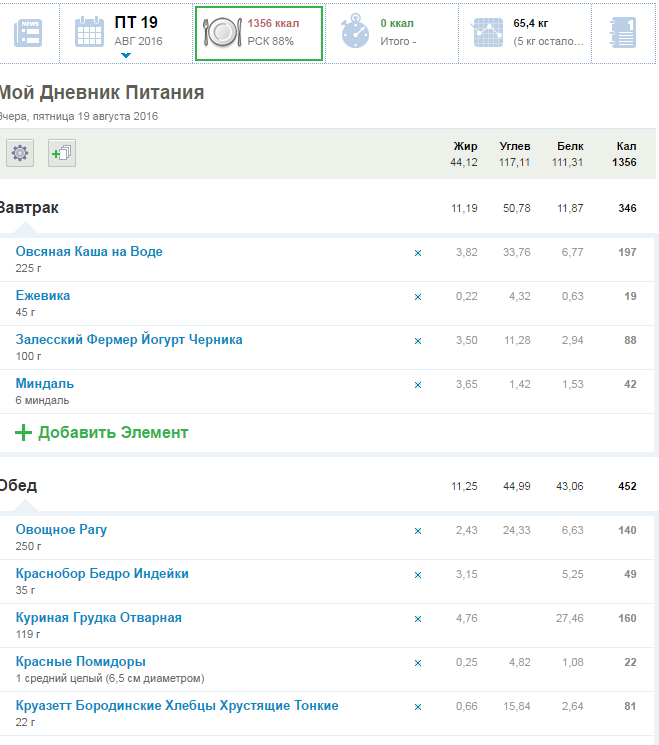The image size is (659, 745).
Task: Open the news feed icon
Action: (x=27, y=33)
